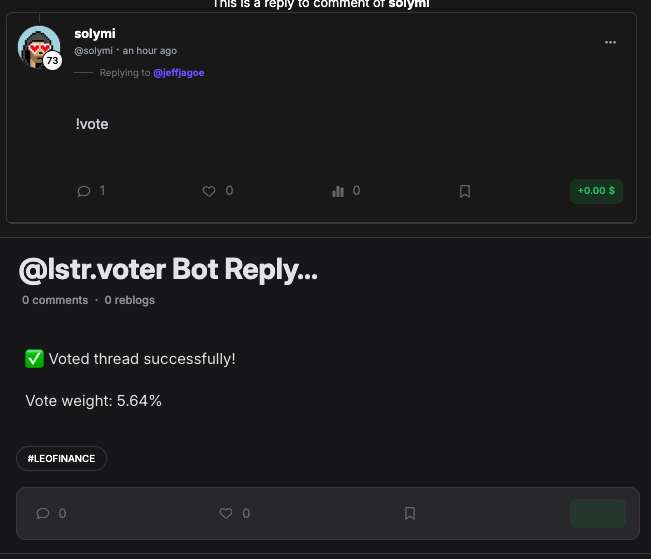
Task: Click the +0.00 $ payout button
Action: [596, 190]
